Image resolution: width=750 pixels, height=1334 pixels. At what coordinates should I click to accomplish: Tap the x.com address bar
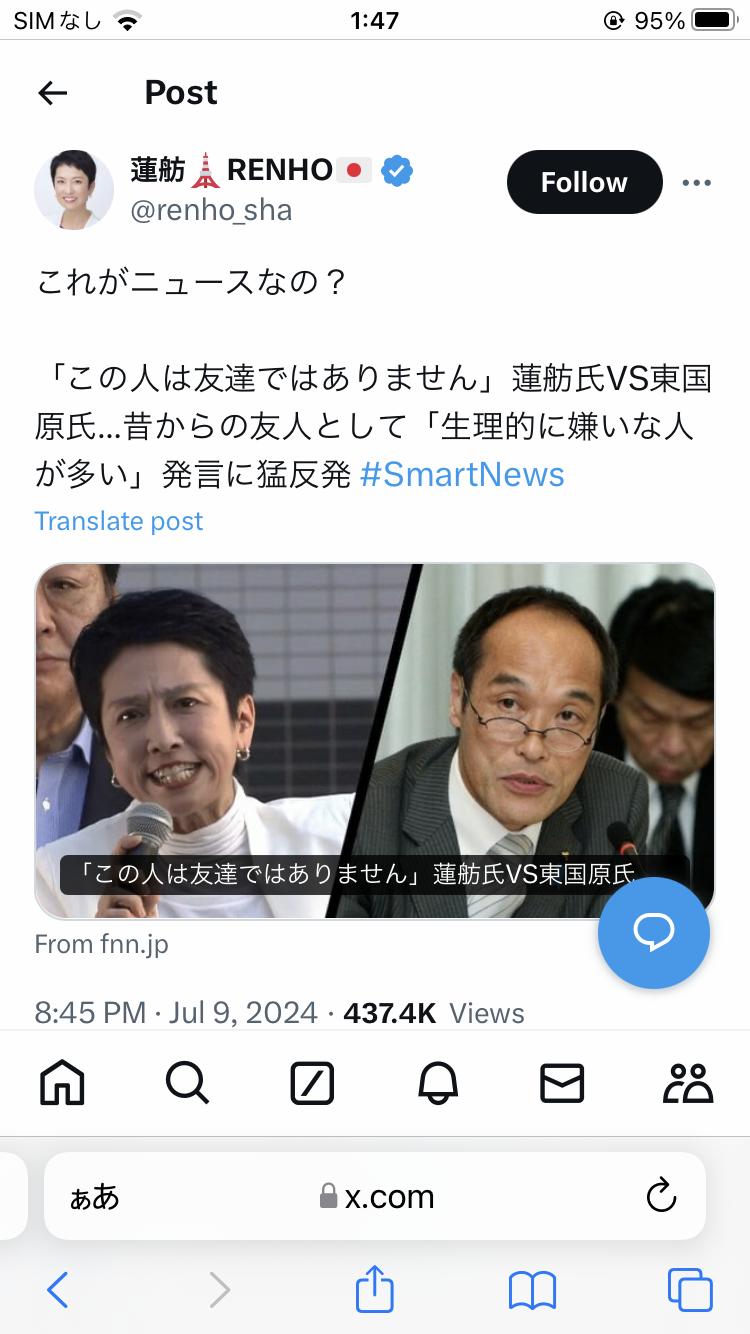click(x=375, y=1196)
